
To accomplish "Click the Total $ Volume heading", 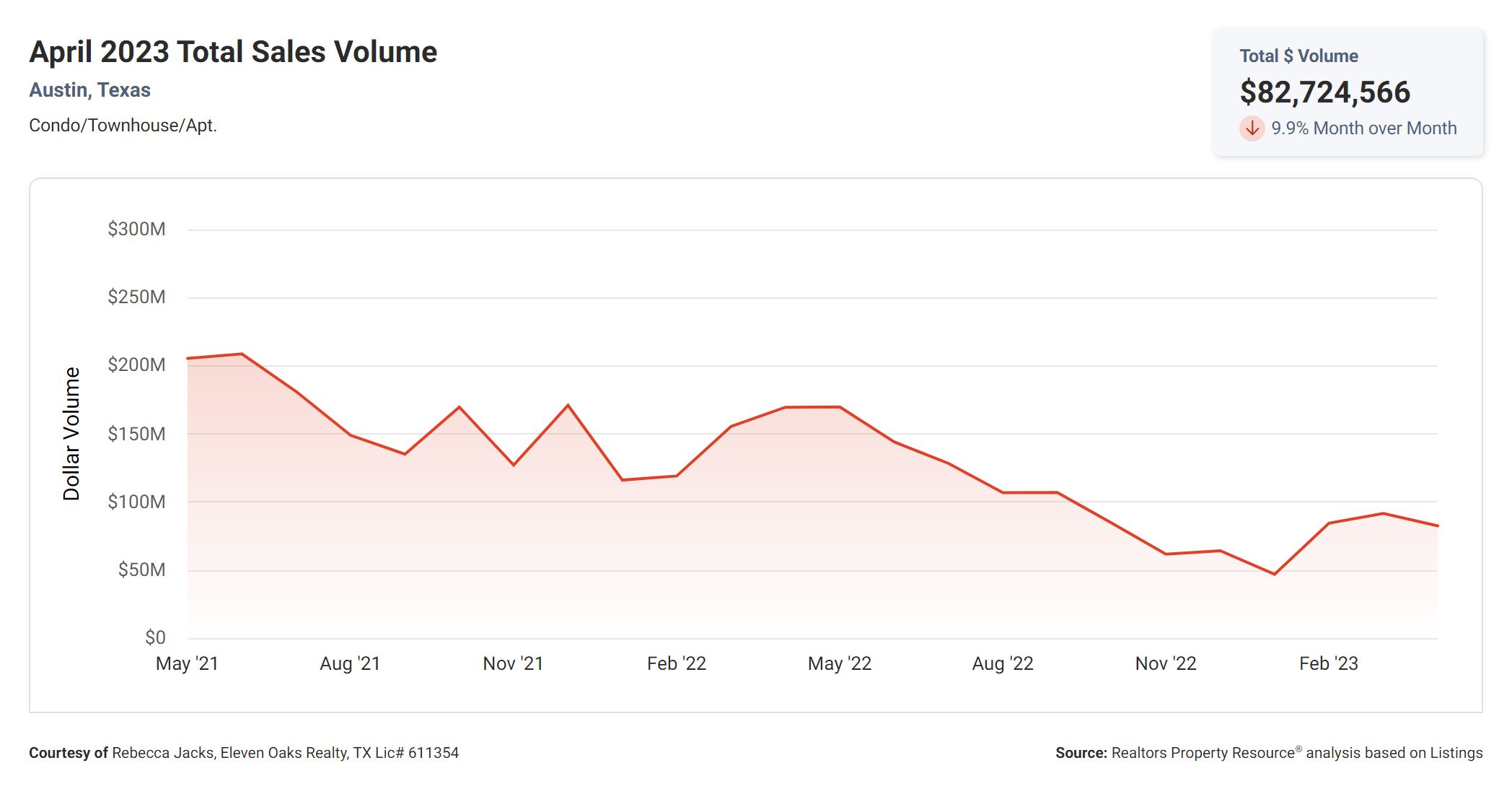I will click(x=1298, y=56).
